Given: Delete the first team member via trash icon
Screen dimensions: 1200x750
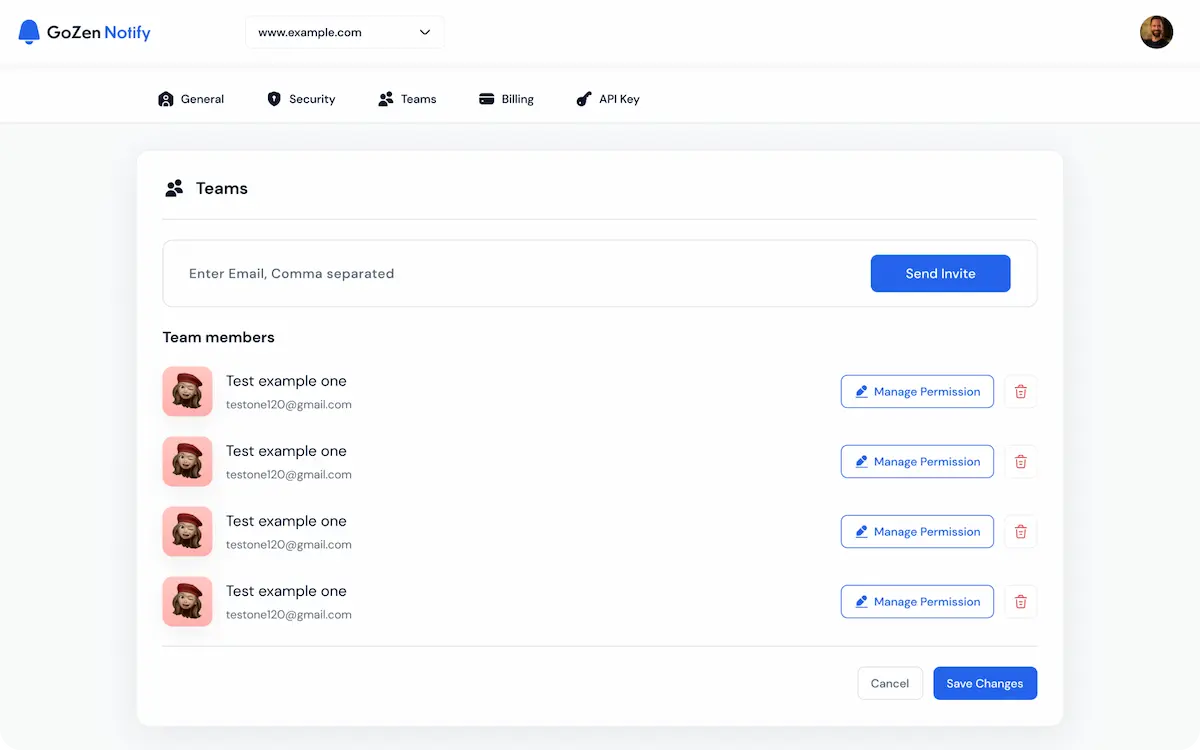Looking at the screenshot, I should coord(1020,391).
